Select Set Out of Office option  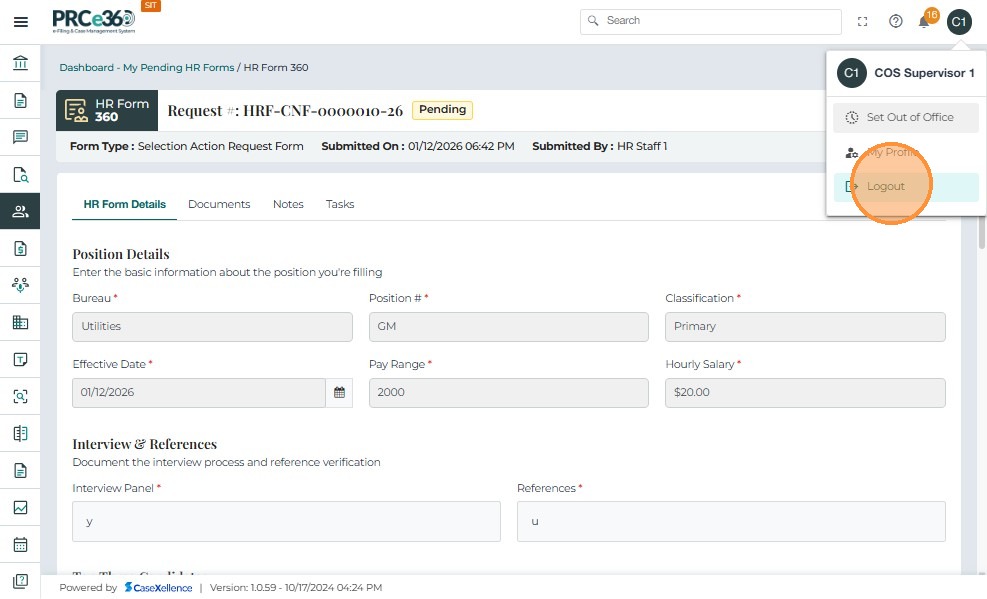(906, 117)
